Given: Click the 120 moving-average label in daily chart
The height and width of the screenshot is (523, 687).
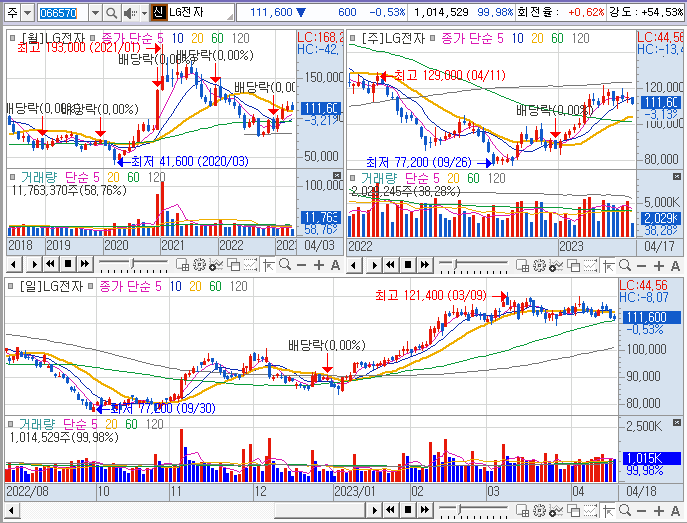Looking at the screenshot, I should [x=238, y=286].
